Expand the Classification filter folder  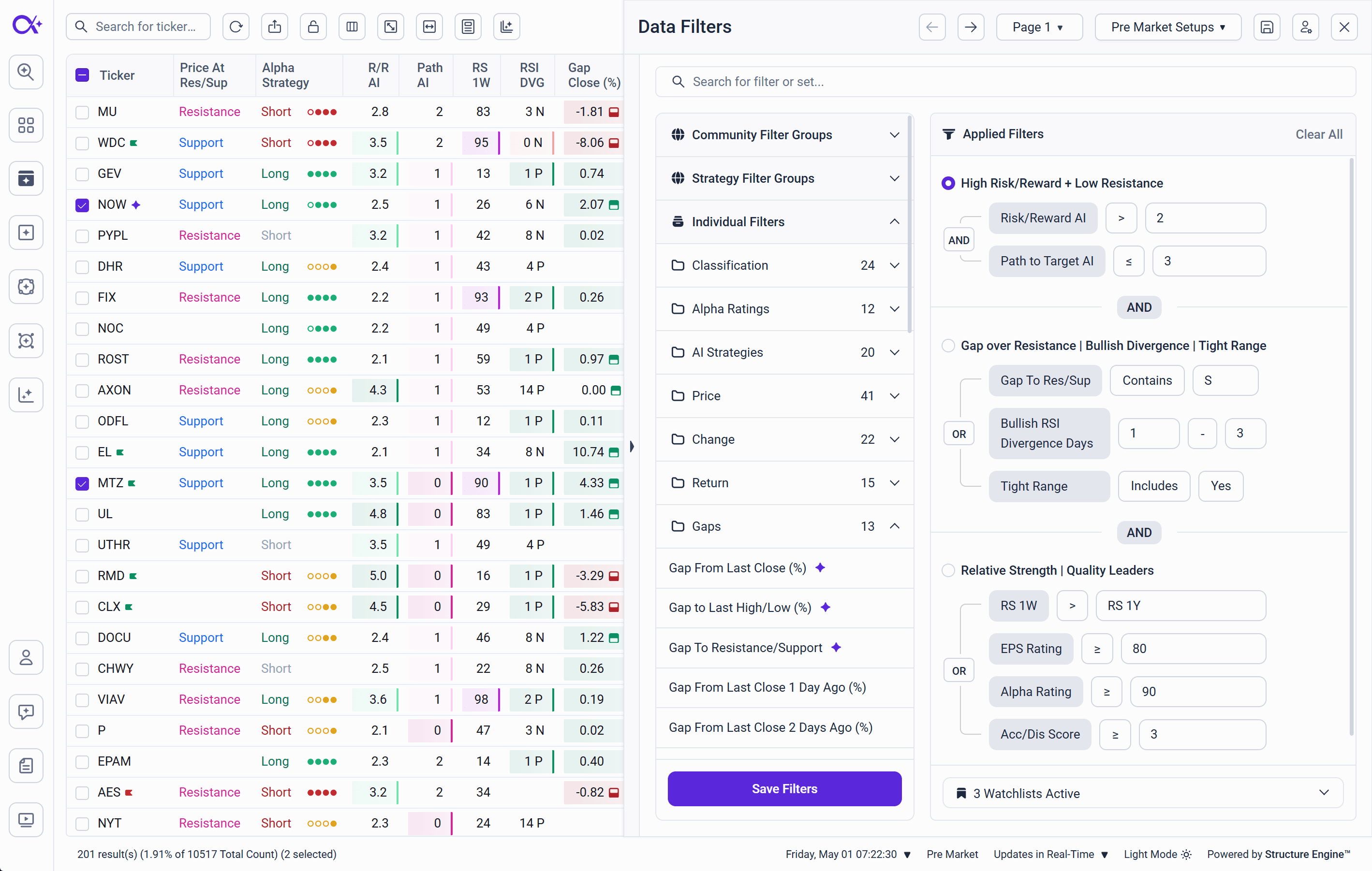tap(784, 265)
